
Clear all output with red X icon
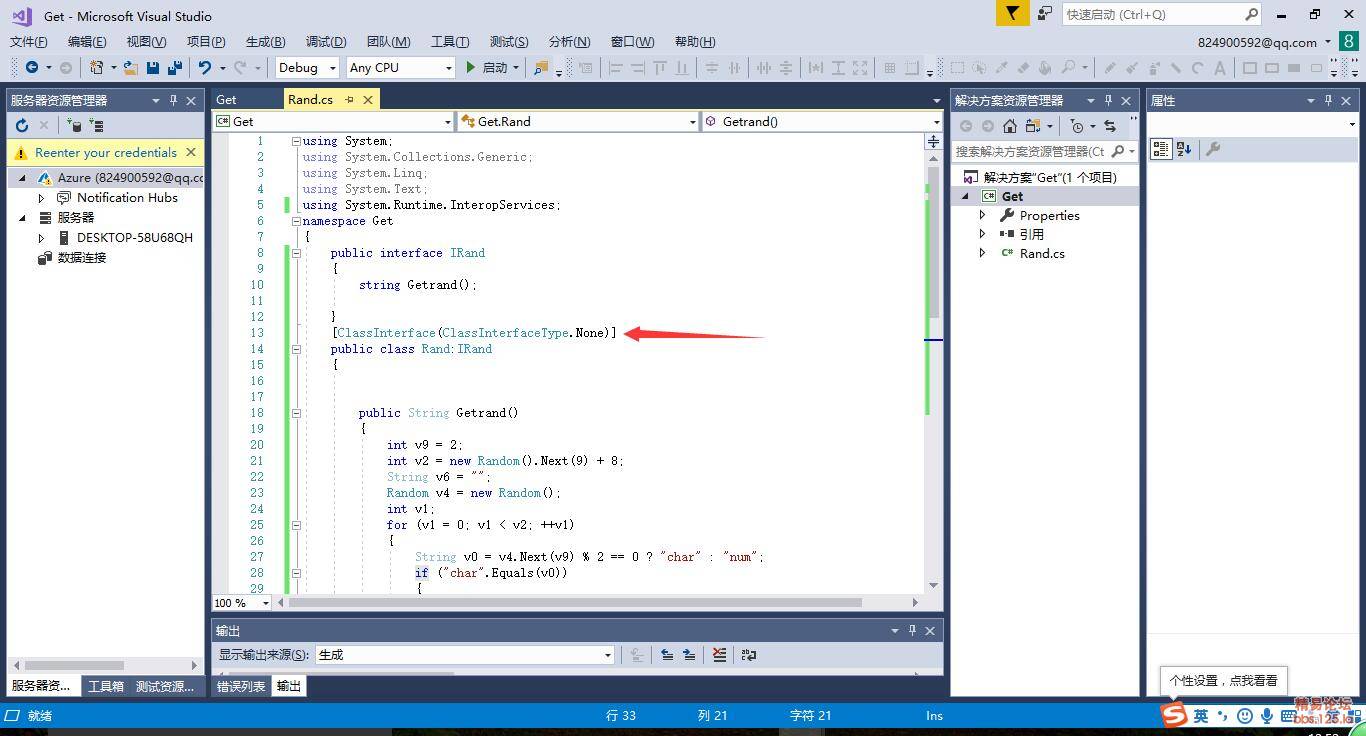click(719, 655)
